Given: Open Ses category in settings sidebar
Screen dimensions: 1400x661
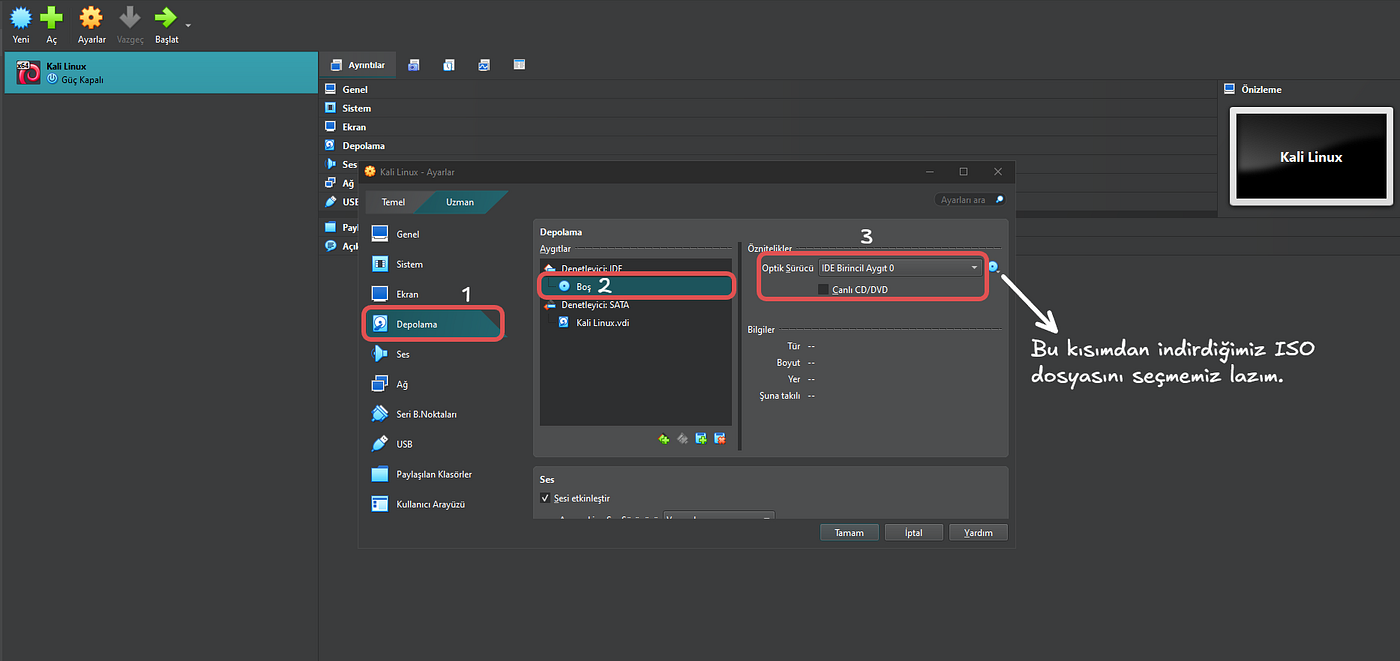Looking at the screenshot, I should tap(434, 354).
